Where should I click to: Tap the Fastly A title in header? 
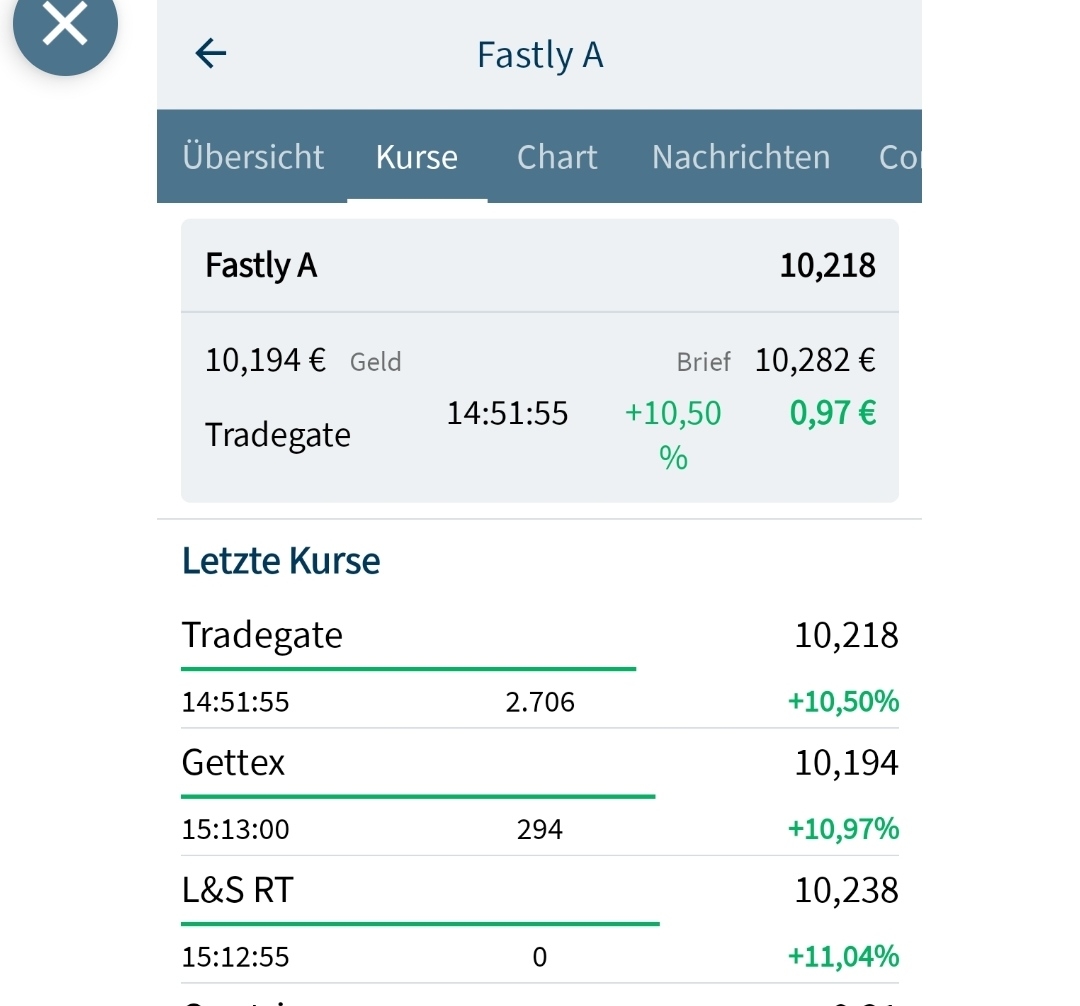click(540, 55)
